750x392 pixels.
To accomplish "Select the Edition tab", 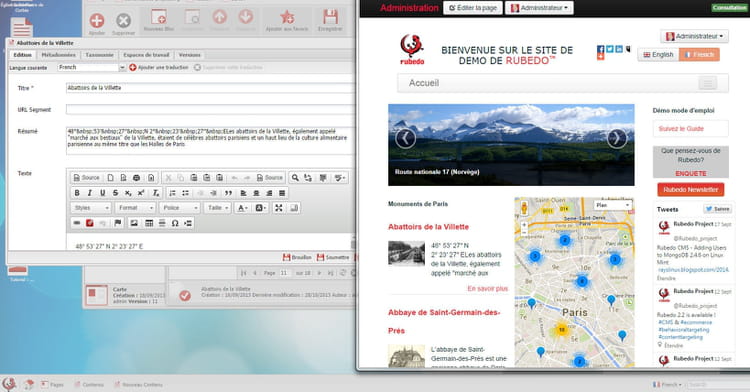I will pos(22,55).
